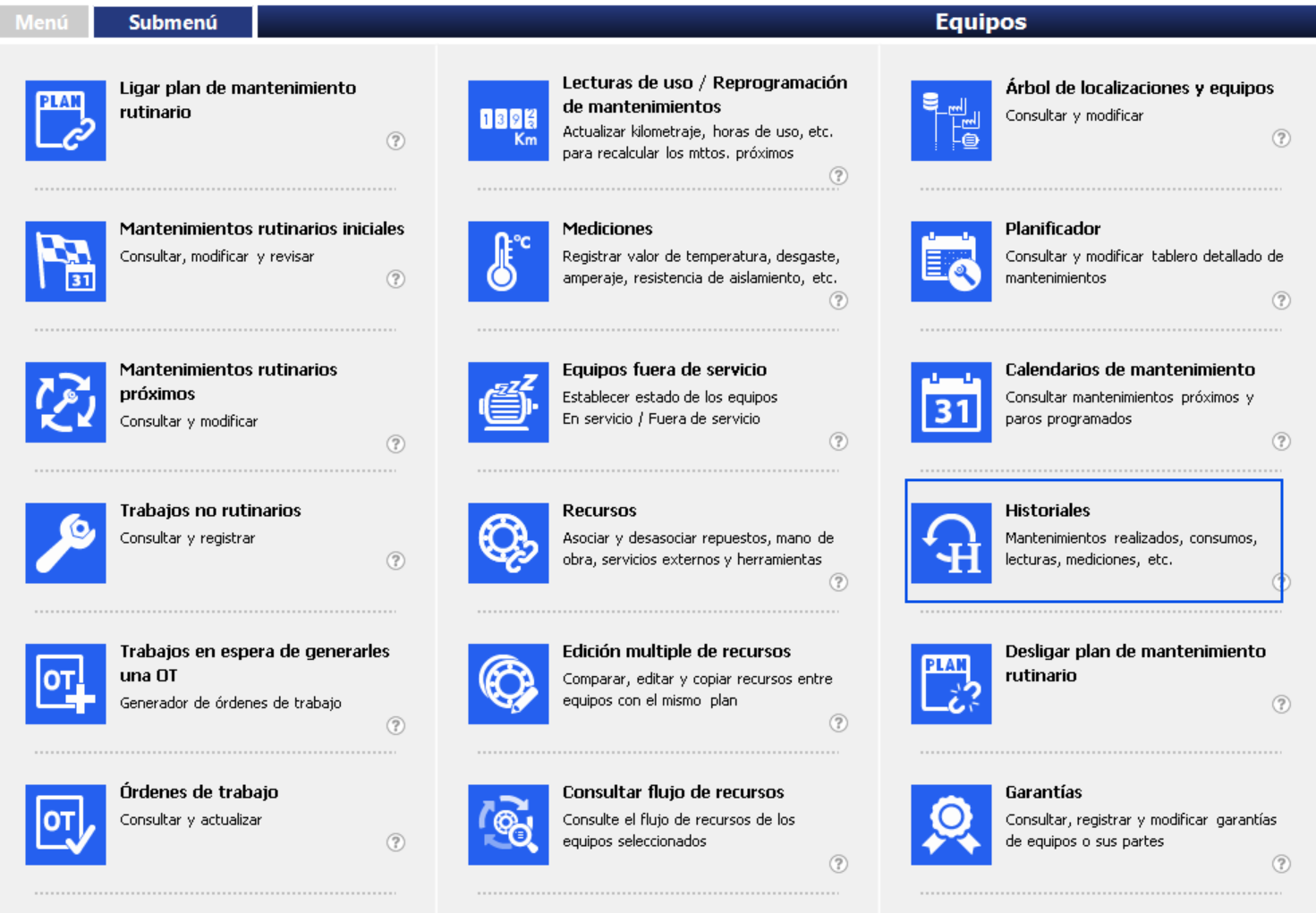The image size is (1316, 913).
Task: Click the Trabajos no rutinarios wrench icon
Action: click(x=65, y=543)
